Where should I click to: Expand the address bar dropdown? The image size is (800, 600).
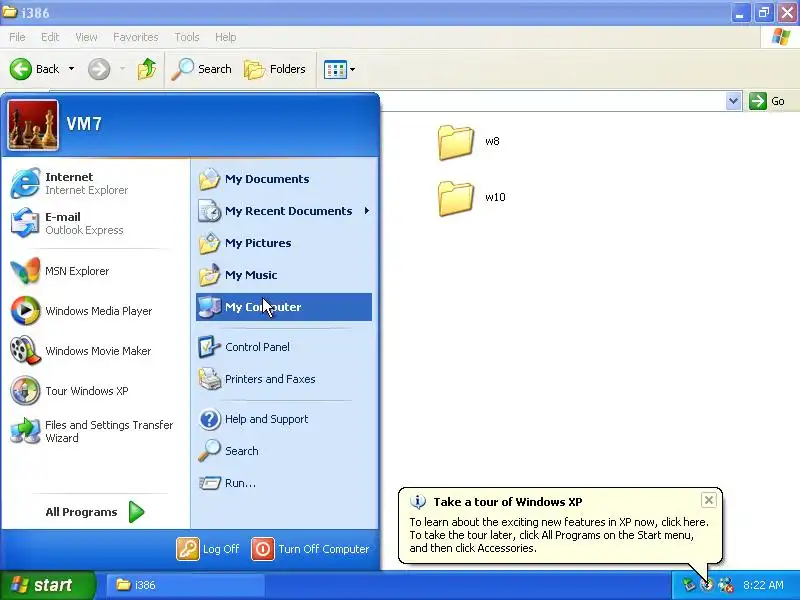733,101
